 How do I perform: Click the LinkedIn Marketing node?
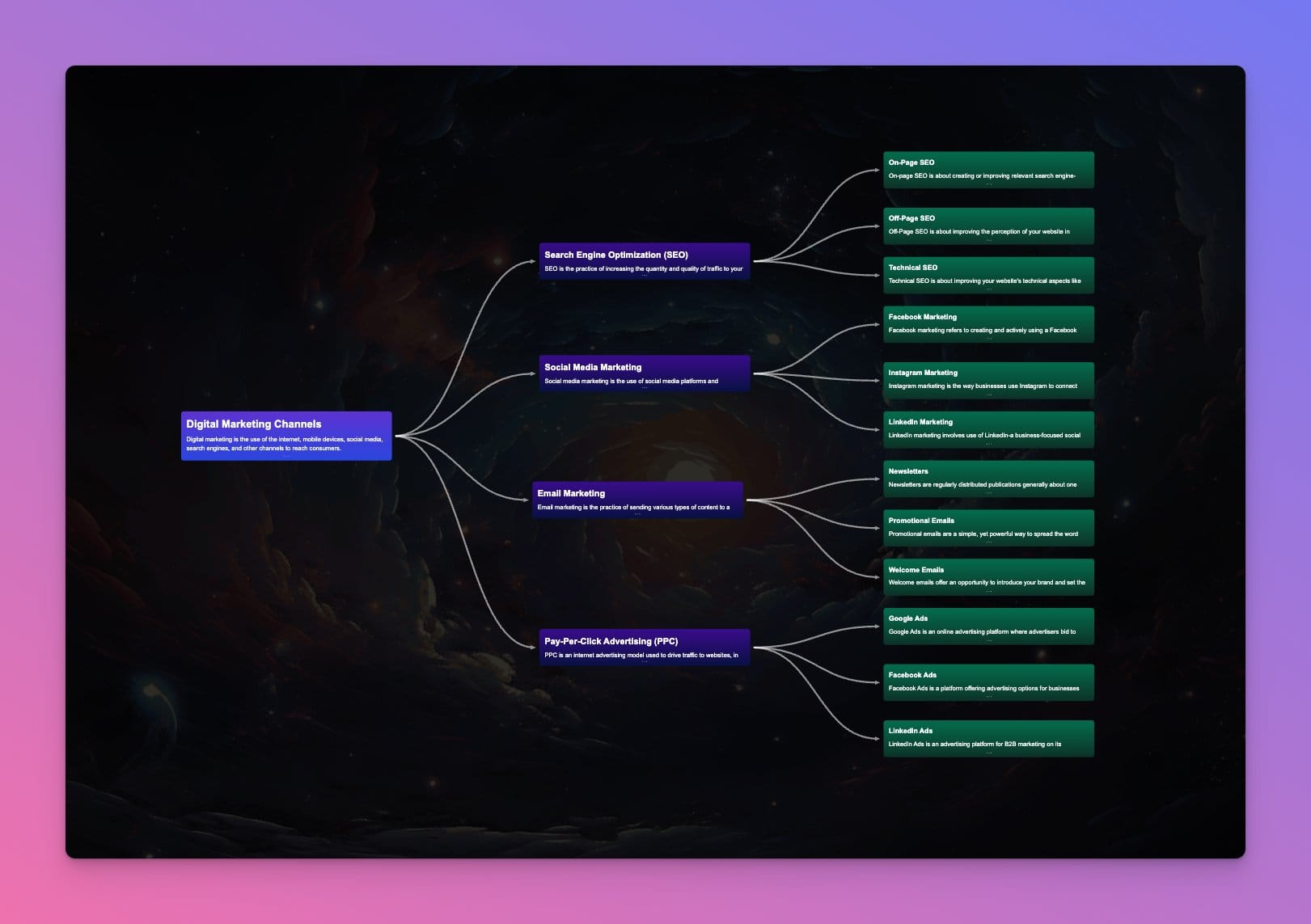tap(988, 429)
